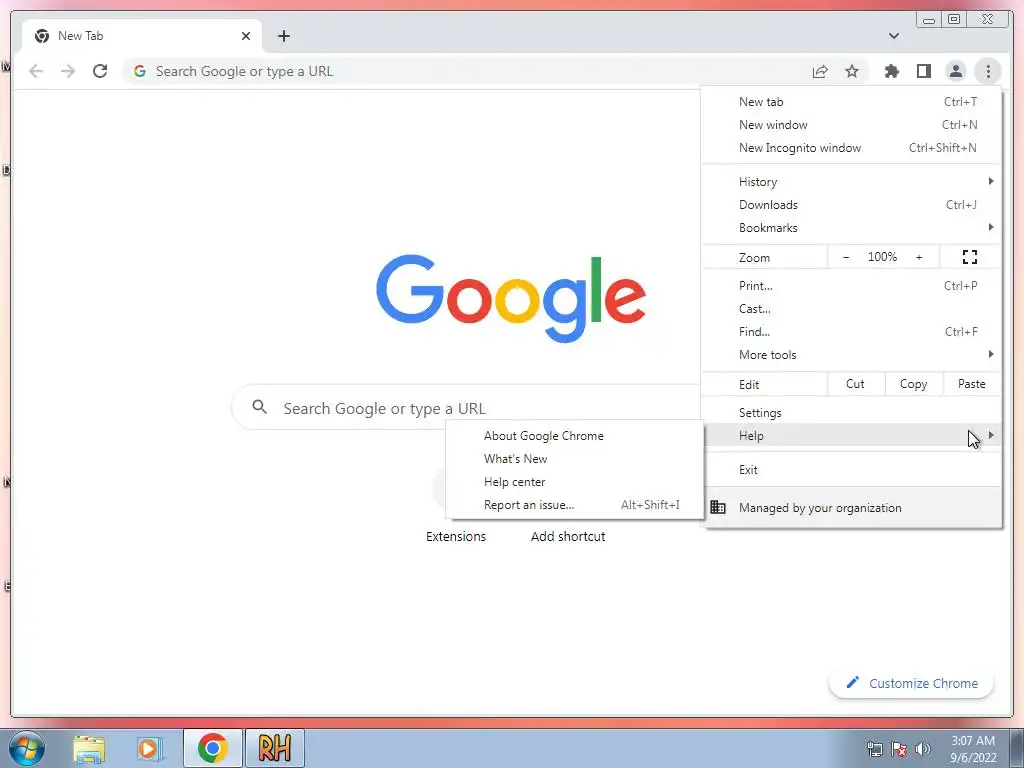1024x768 pixels.
Task: Expand the Bookmarks submenu
Action: coord(852,227)
